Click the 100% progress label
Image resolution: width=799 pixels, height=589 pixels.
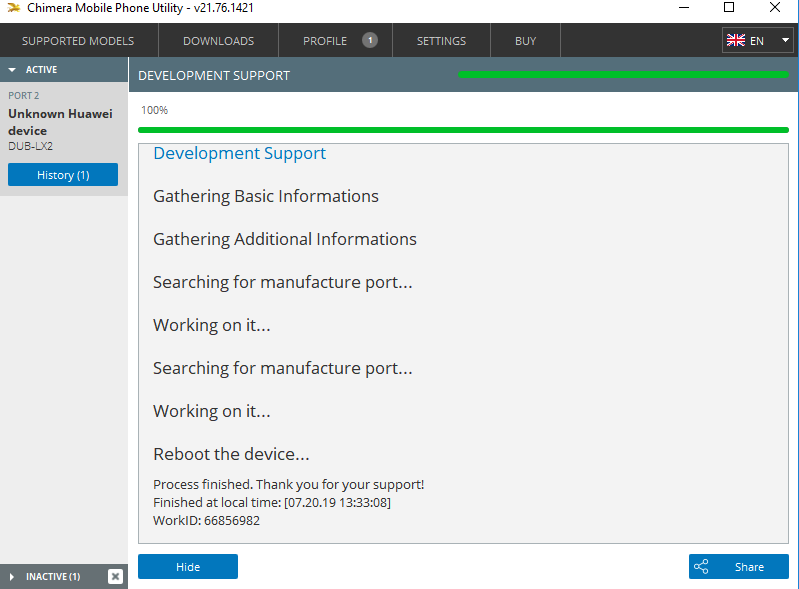pyautogui.click(x=154, y=110)
